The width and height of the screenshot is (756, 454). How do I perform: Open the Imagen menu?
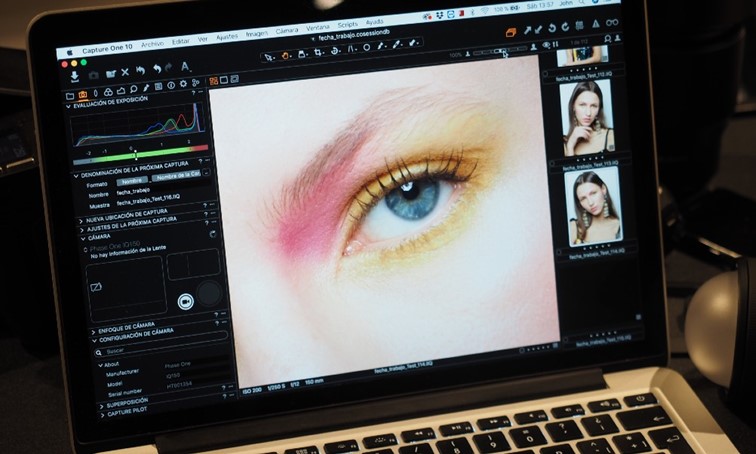[256, 34]
